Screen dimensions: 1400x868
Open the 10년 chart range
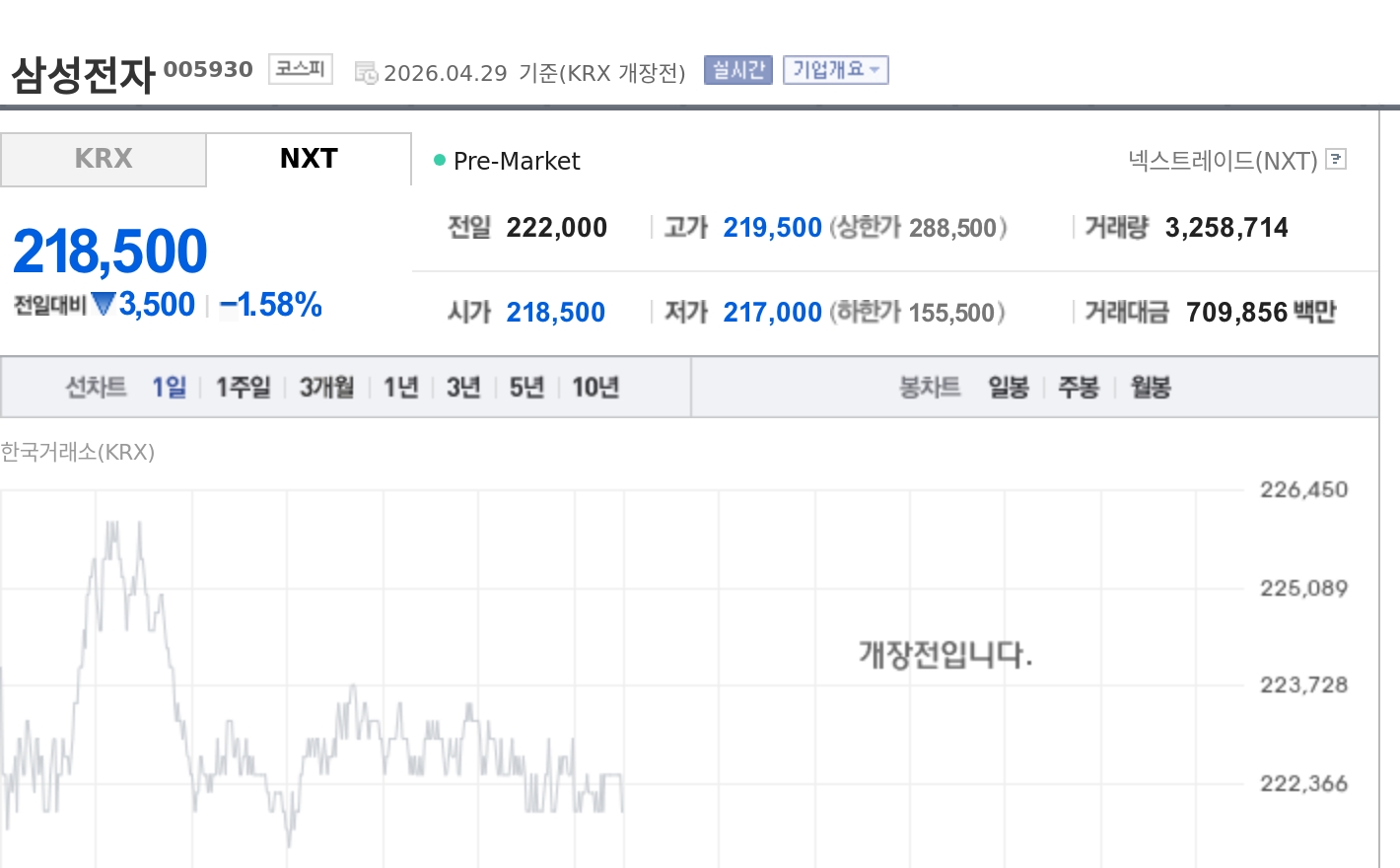(x=595, y=387)
